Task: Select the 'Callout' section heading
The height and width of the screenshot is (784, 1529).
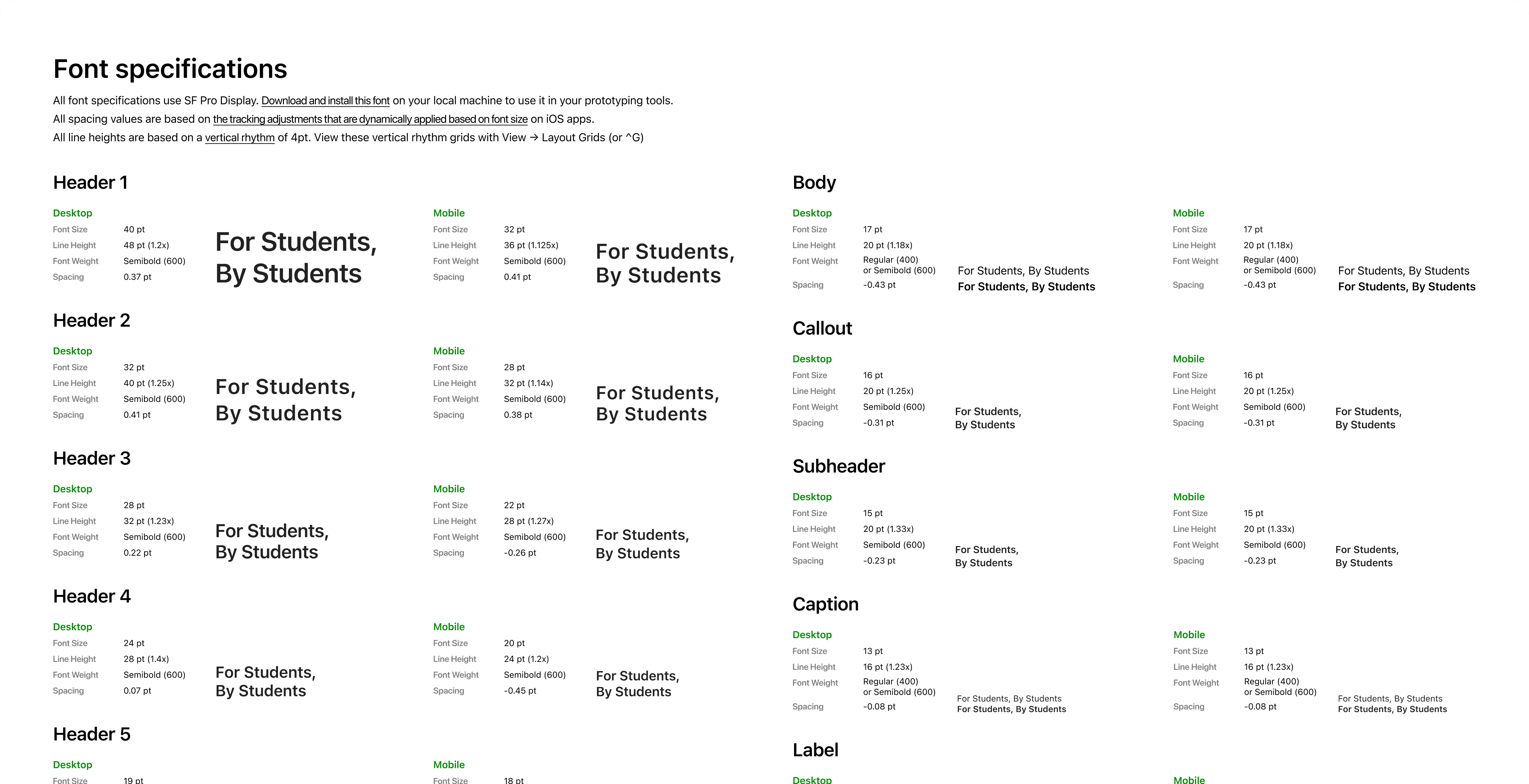Action: click(x=822, y=329)
